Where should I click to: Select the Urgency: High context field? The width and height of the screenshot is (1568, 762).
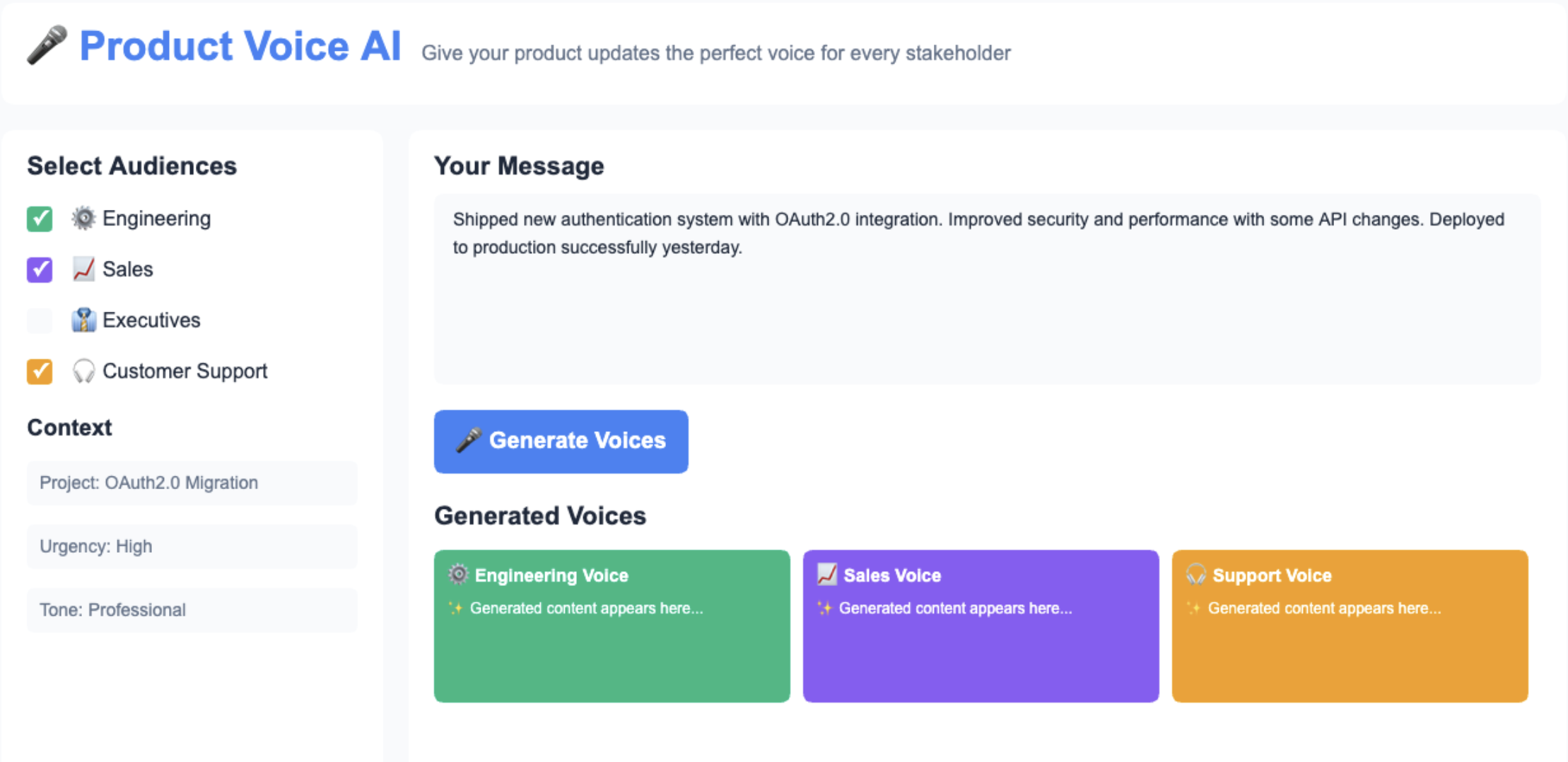192,546
